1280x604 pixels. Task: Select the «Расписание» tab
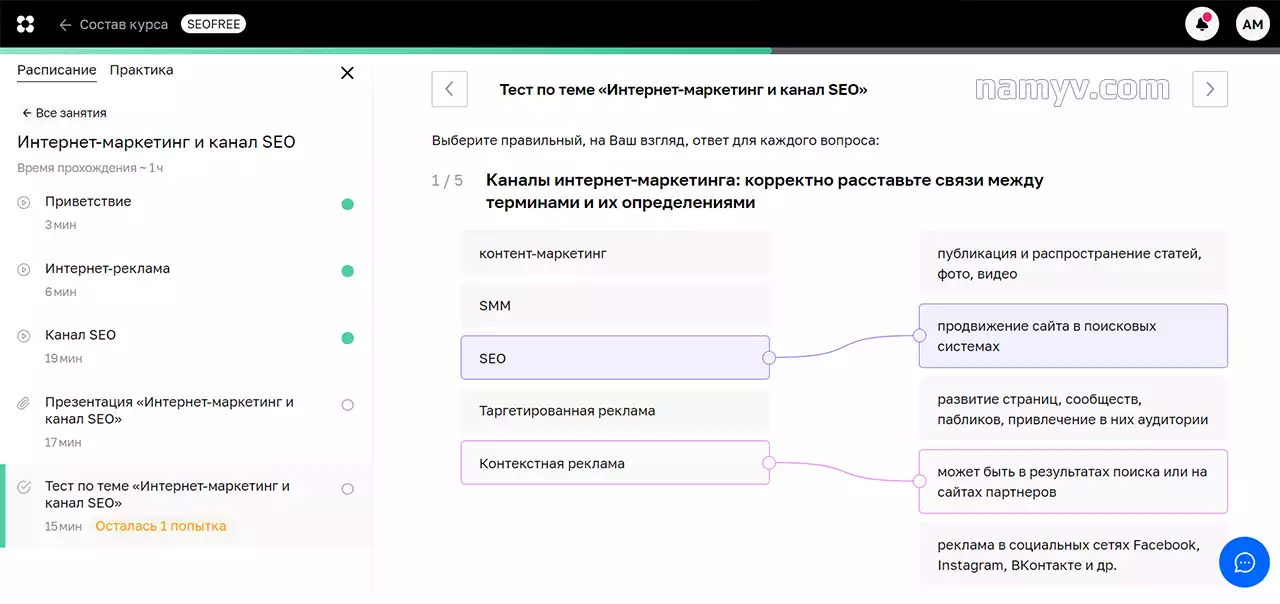[57, 71]
